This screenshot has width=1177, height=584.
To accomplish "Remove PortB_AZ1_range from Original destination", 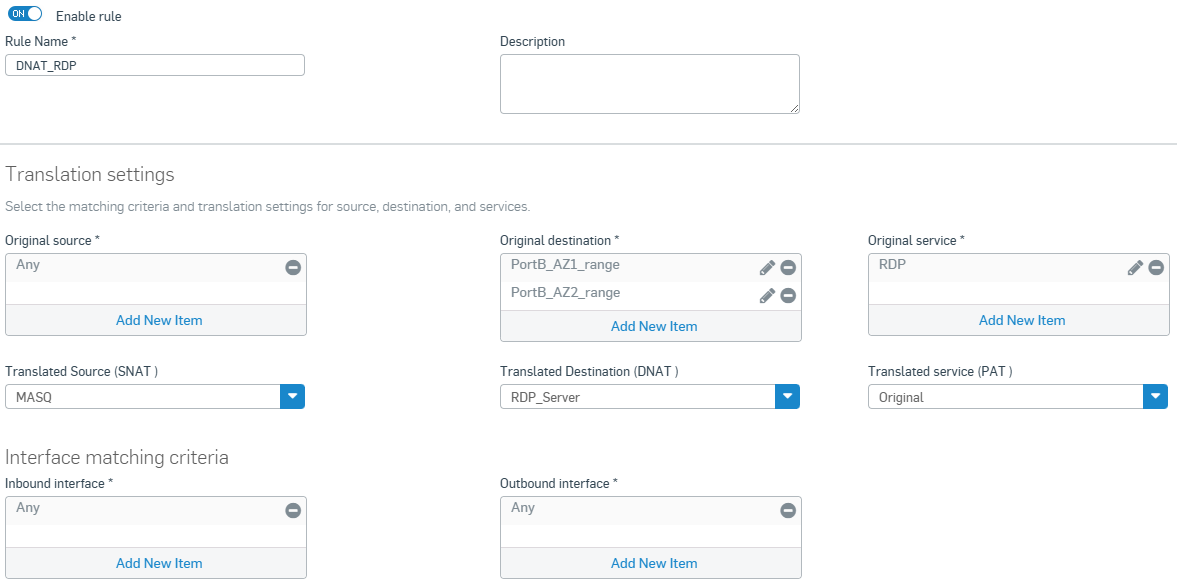I will coord(788,268).
